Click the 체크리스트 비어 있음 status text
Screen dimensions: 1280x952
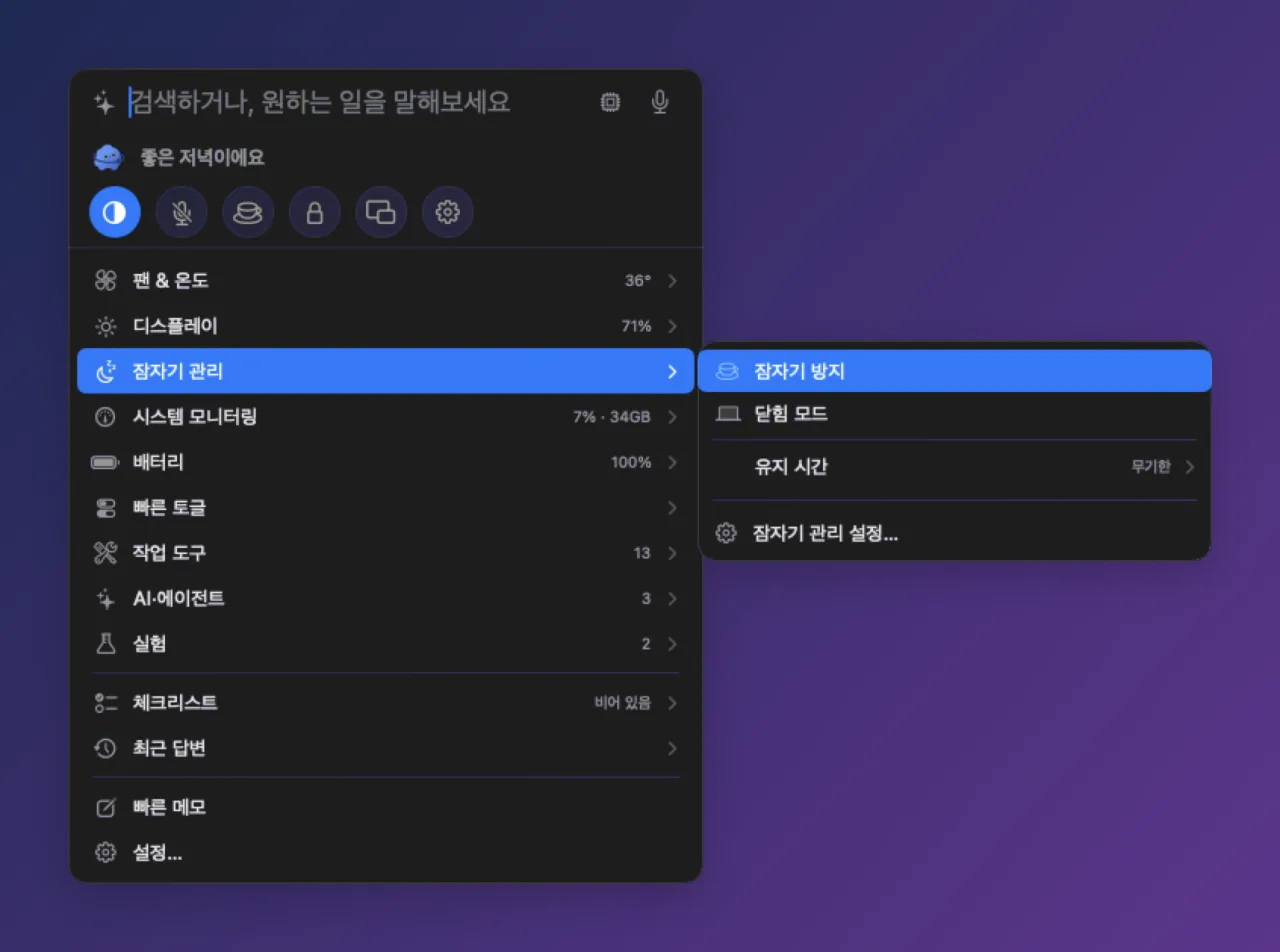point(622,703)
